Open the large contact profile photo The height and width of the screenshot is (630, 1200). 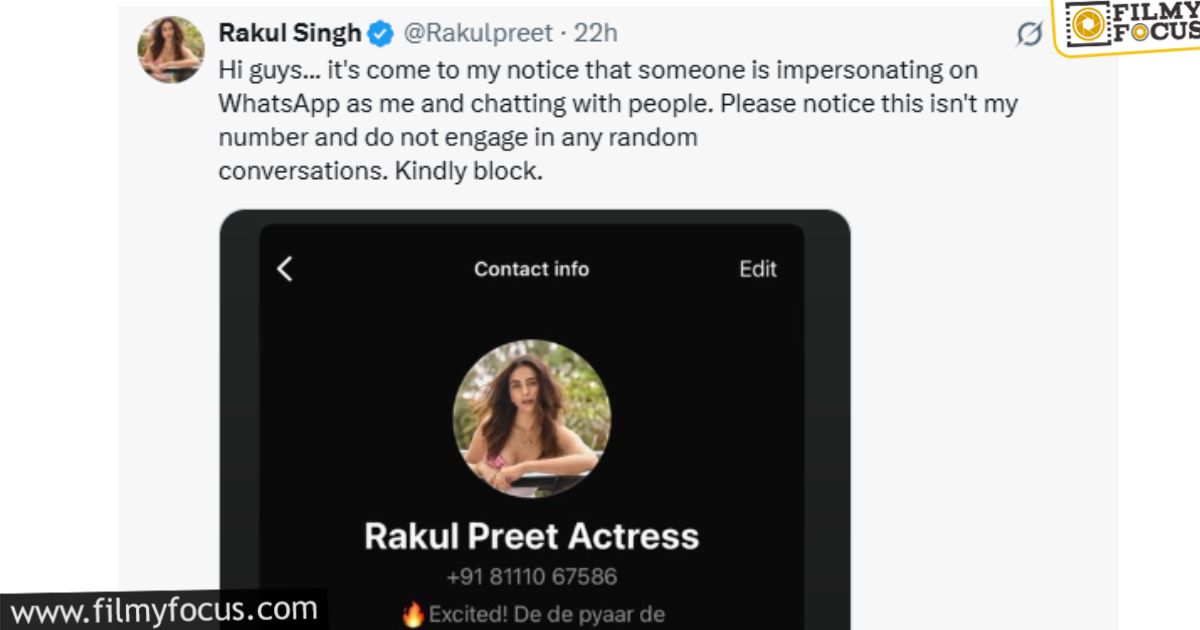tap(532, 419)
